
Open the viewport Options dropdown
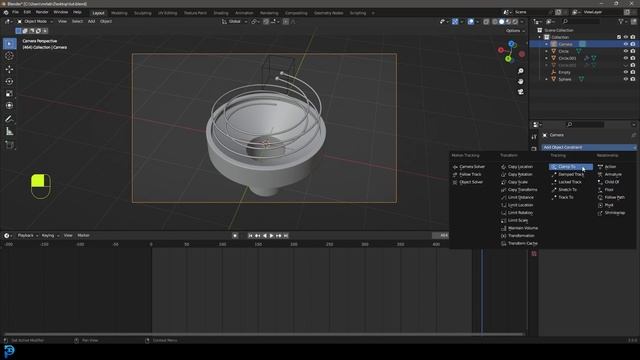pos(515,31)
